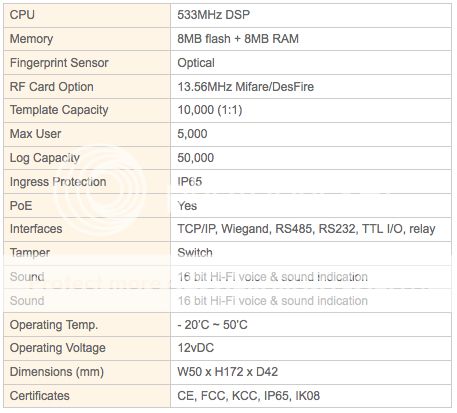457x413 pixels.
Task: Select the 12vDC Operating Voltage value
Action: click(x=196, y=348)
